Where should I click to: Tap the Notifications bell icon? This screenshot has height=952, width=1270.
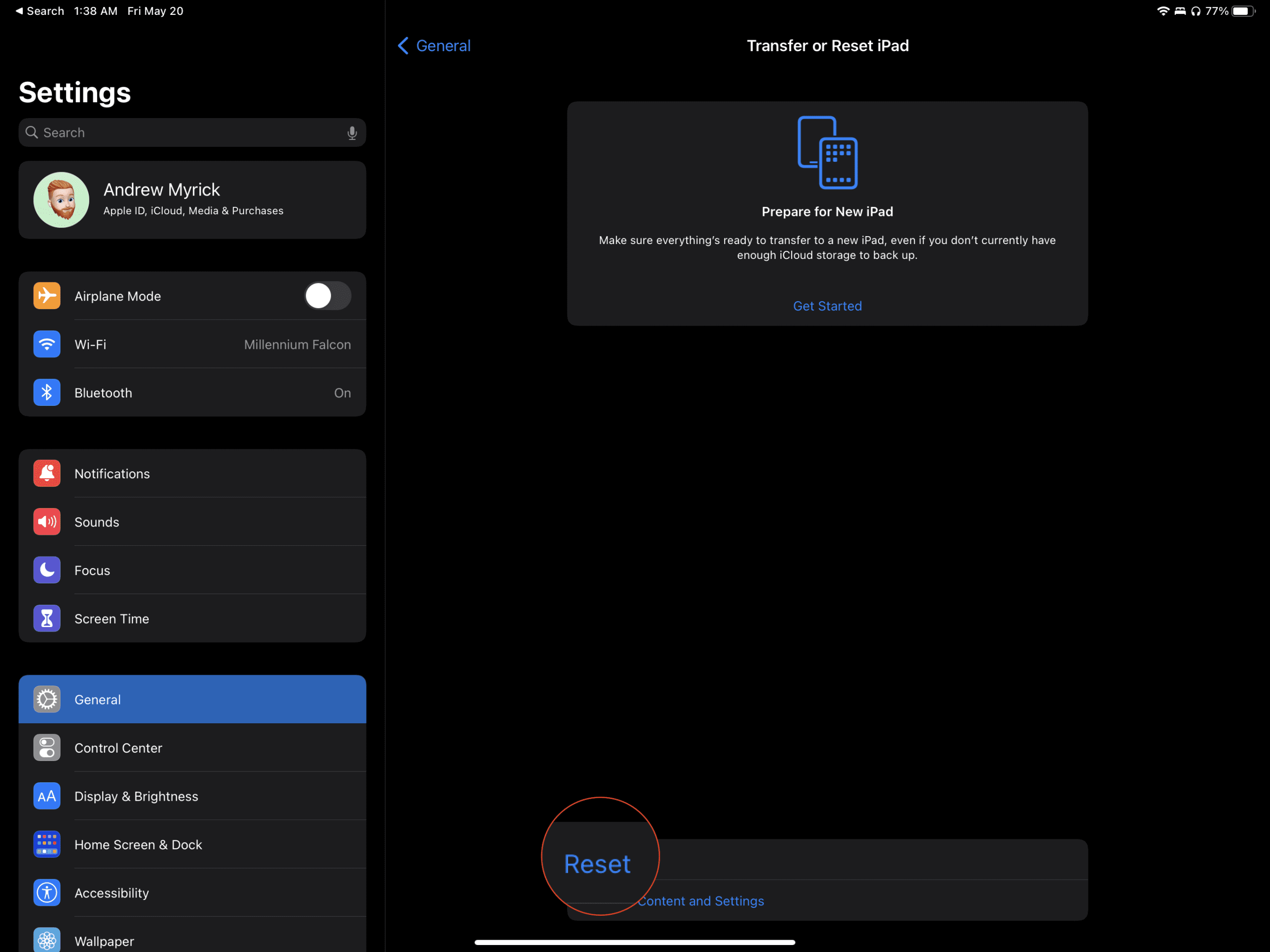click(47, 473)
